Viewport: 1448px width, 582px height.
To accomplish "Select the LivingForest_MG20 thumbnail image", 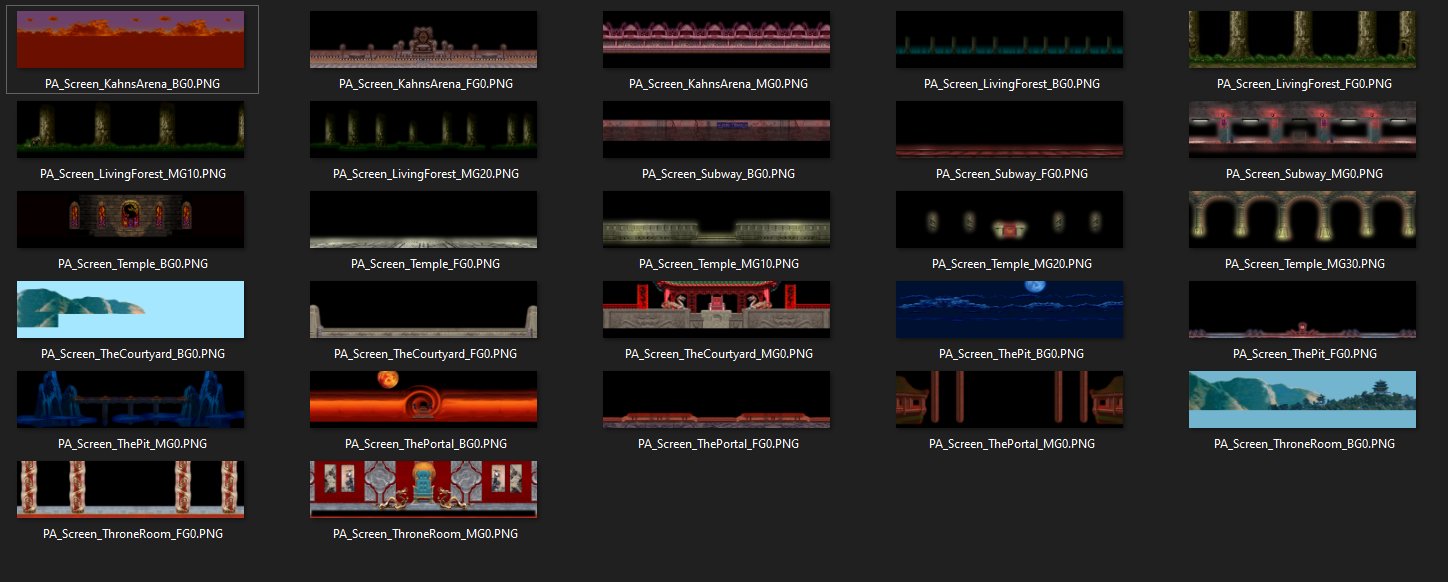I will point(424,130).
